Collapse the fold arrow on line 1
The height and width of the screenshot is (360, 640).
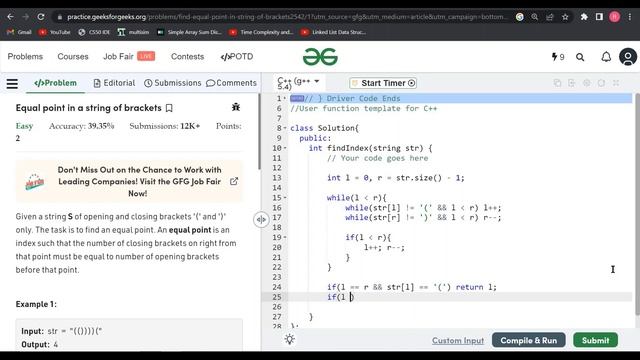point(285,98)
